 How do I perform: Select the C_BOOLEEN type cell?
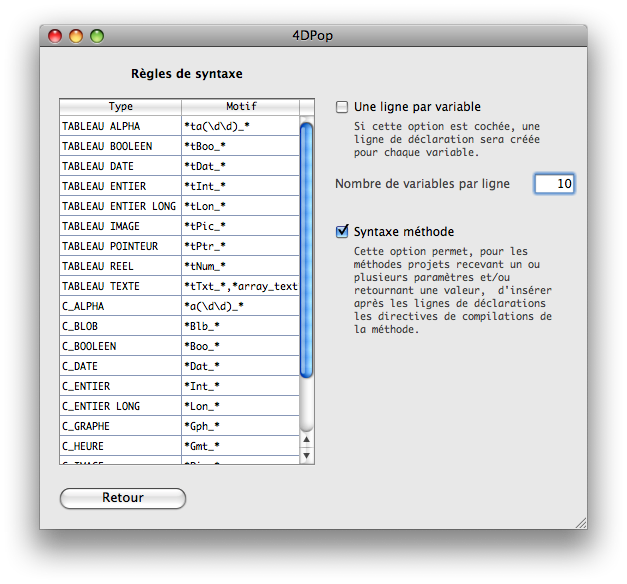point(120,346)
